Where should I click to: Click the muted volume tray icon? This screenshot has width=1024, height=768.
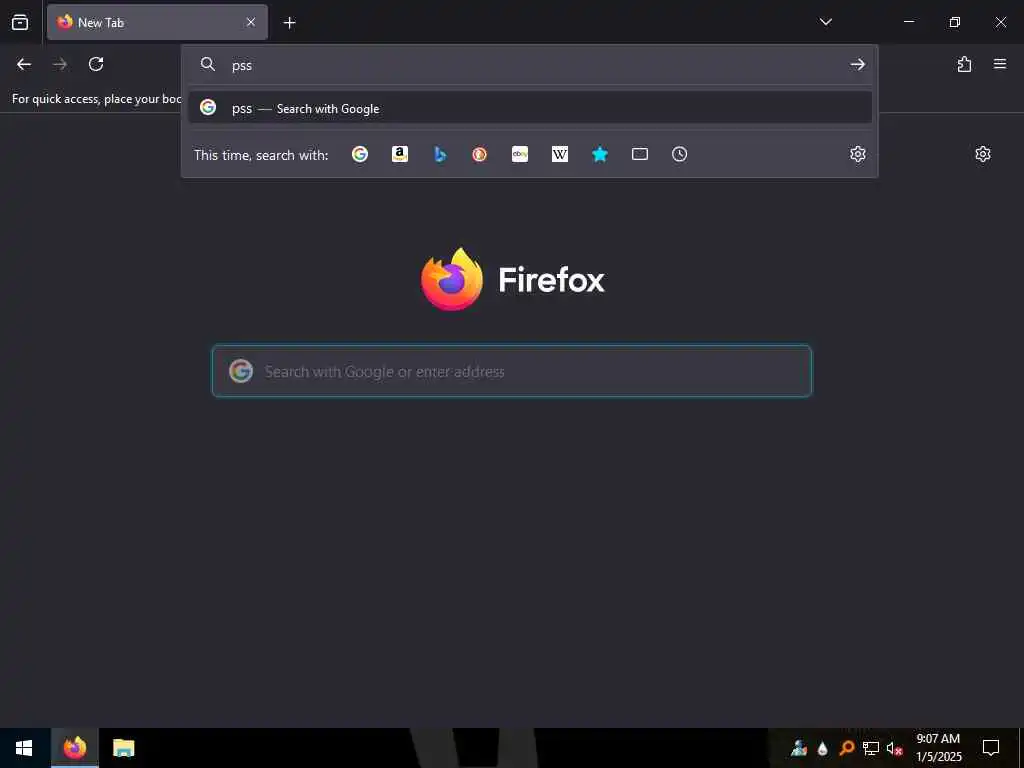point(894,748)
